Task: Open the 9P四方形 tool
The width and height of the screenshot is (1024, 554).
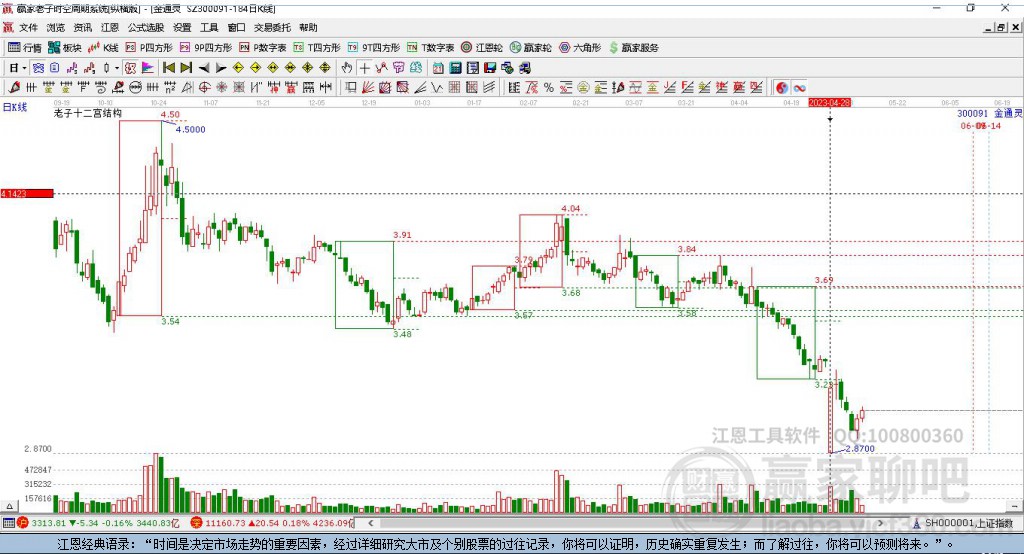Action: [x=206, y=48]
